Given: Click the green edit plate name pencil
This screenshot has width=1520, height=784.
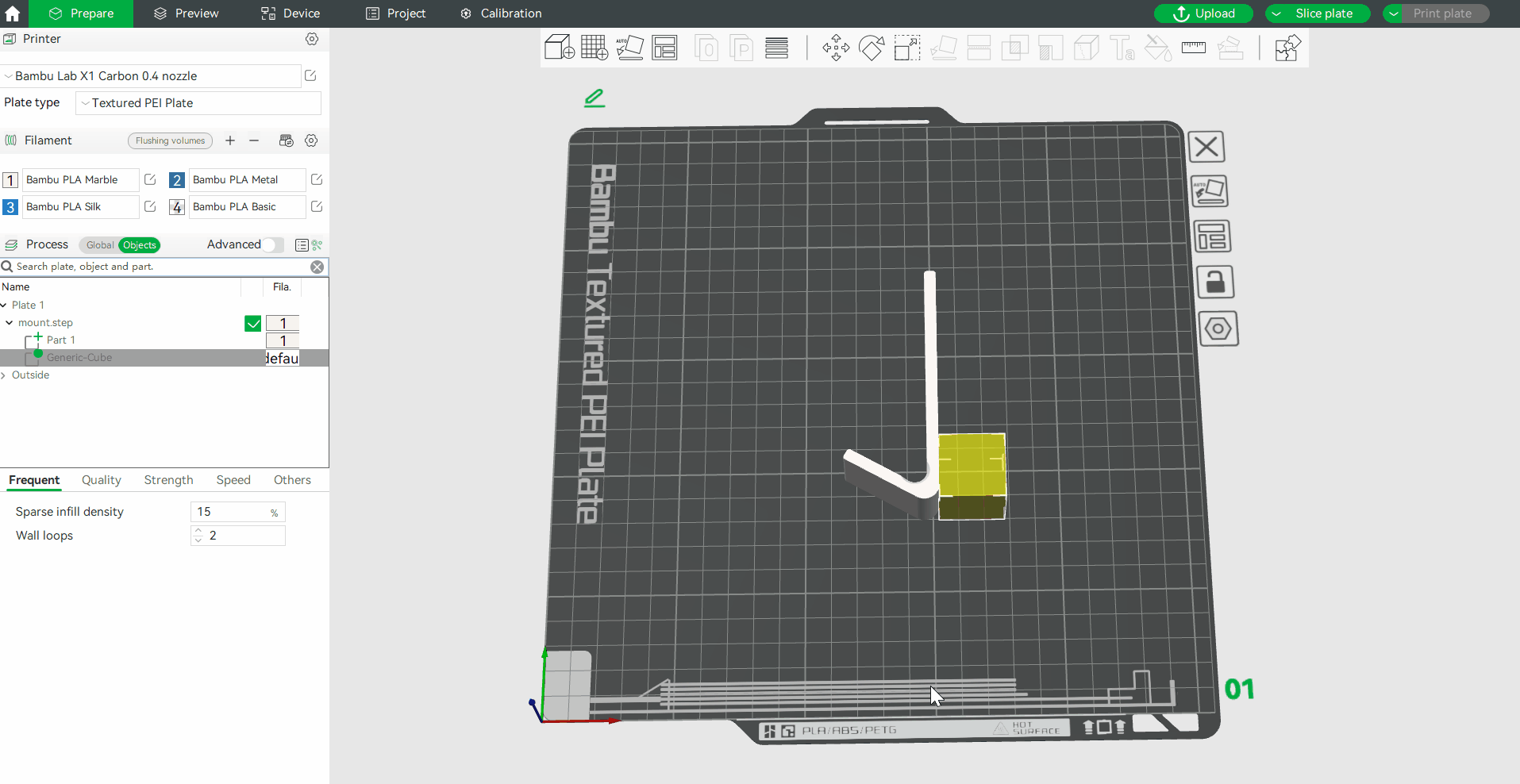Looking at the screenshot, I should click(x=595, y=98).
